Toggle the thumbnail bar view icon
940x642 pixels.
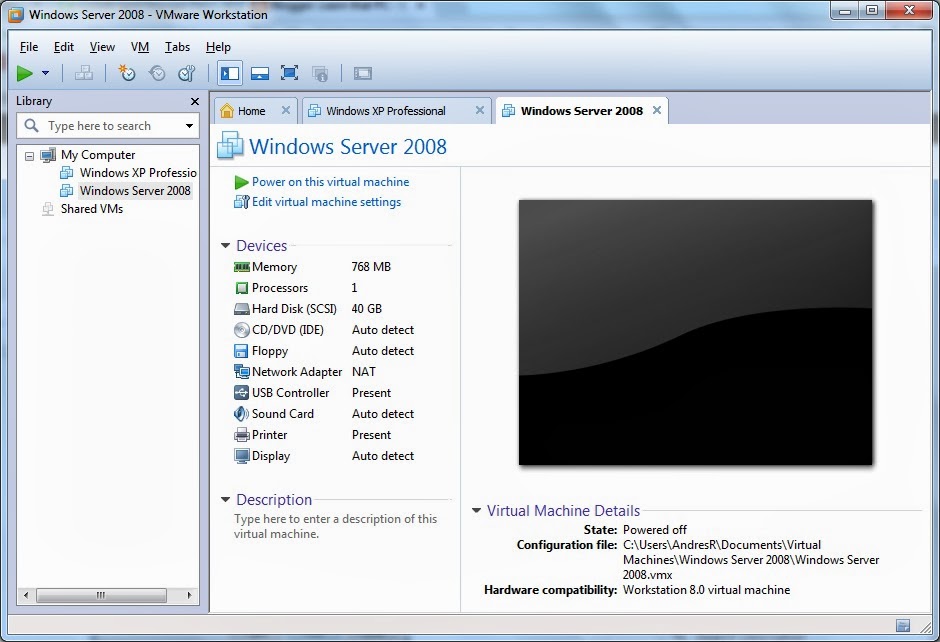[260, 74]
